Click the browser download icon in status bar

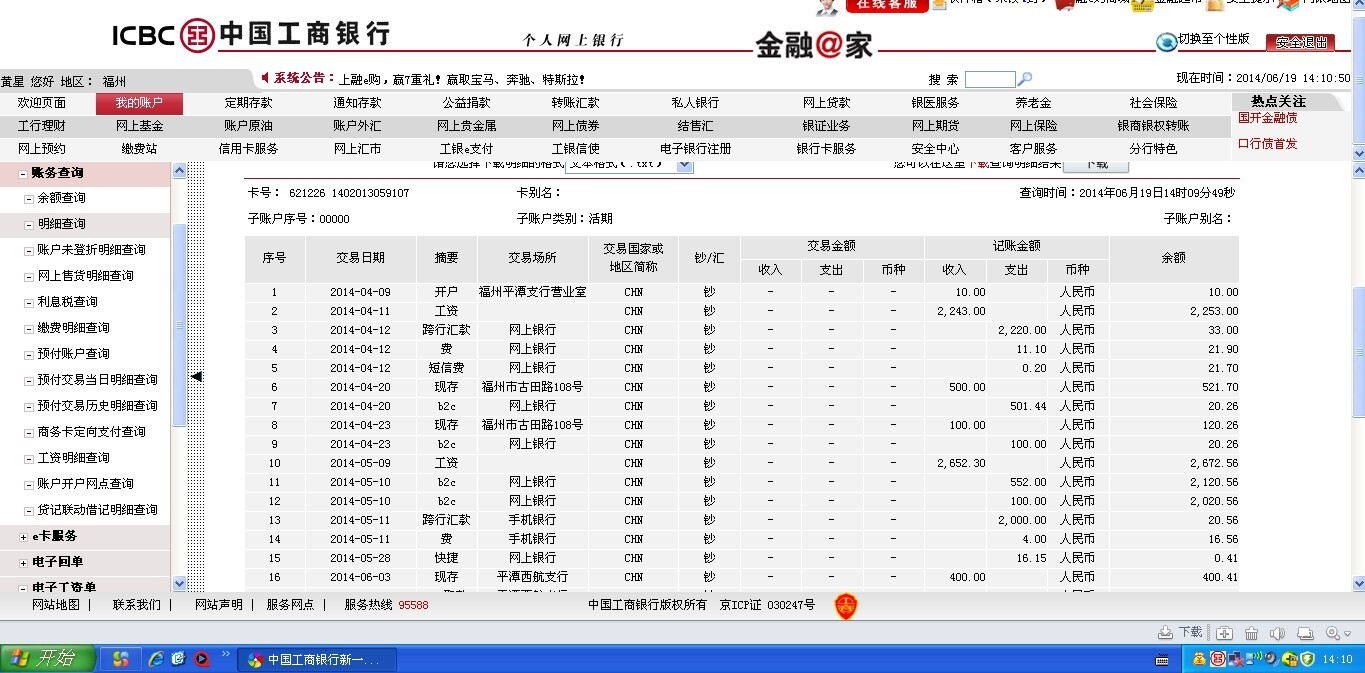(x=1165, y=633)
